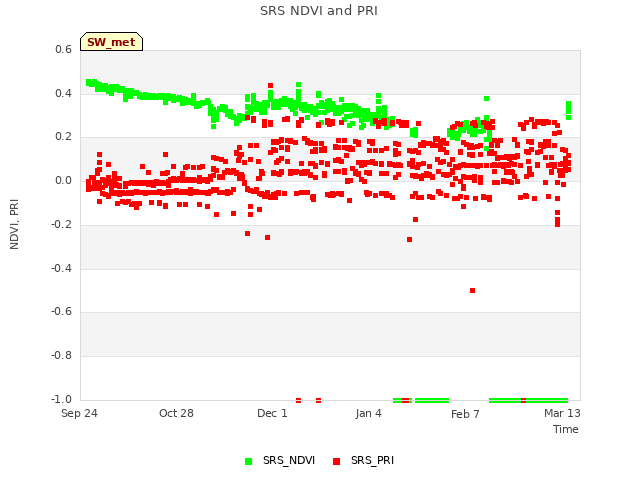
Task: Click the Oct 28 axis tick label
Action: pos(176,413)
